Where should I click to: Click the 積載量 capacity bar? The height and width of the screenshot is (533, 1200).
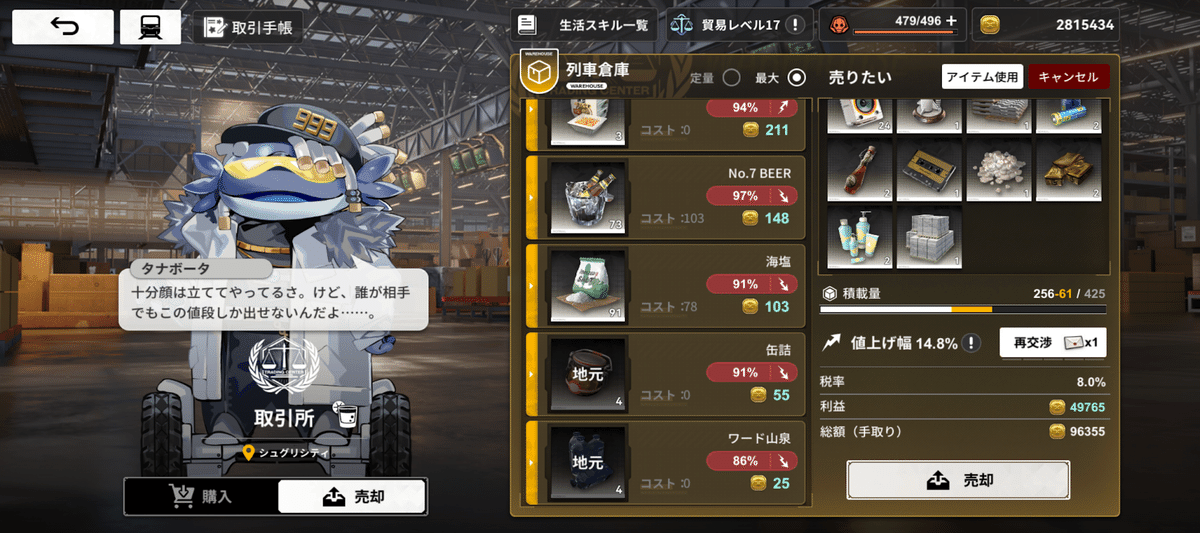click(x=962, y=309)
